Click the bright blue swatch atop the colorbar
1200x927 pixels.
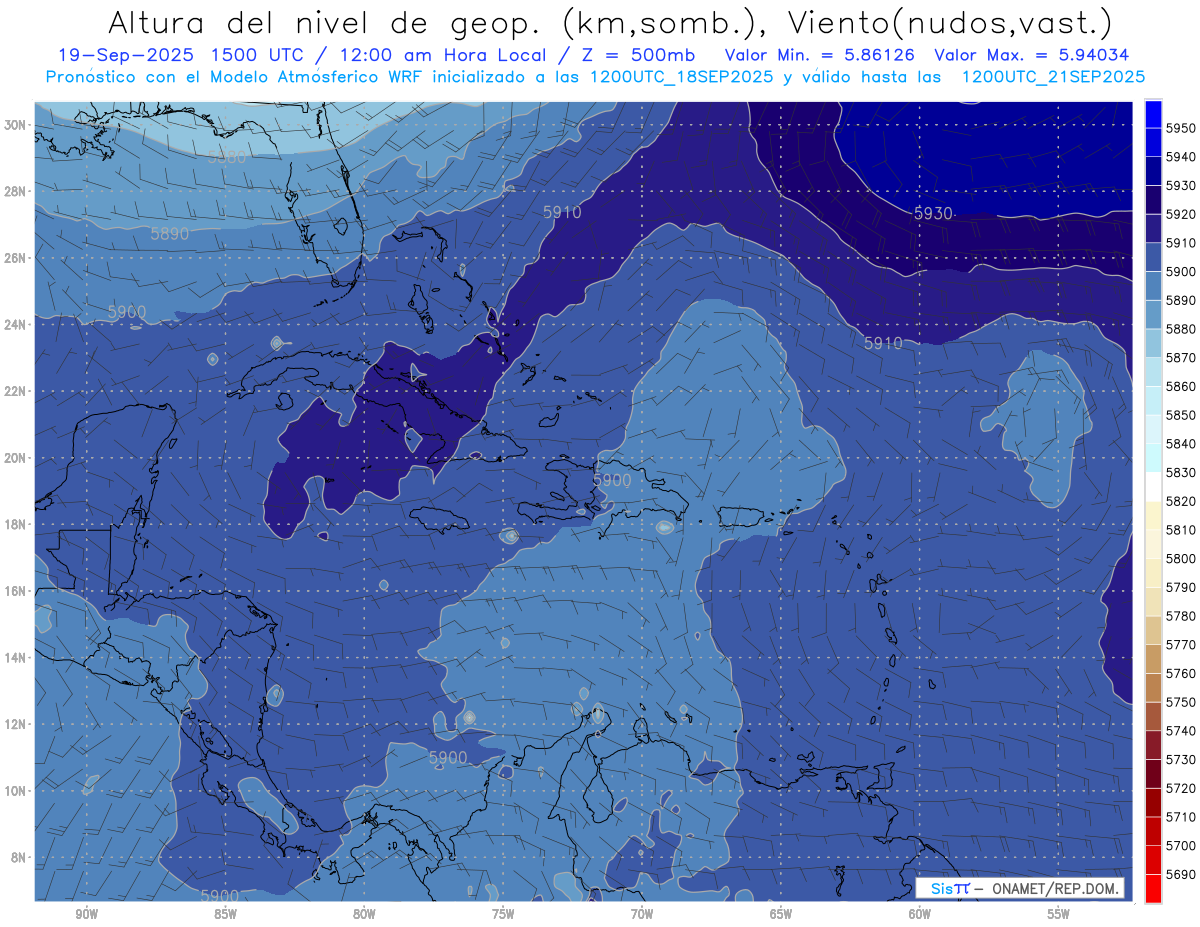tap(1153, 112)
